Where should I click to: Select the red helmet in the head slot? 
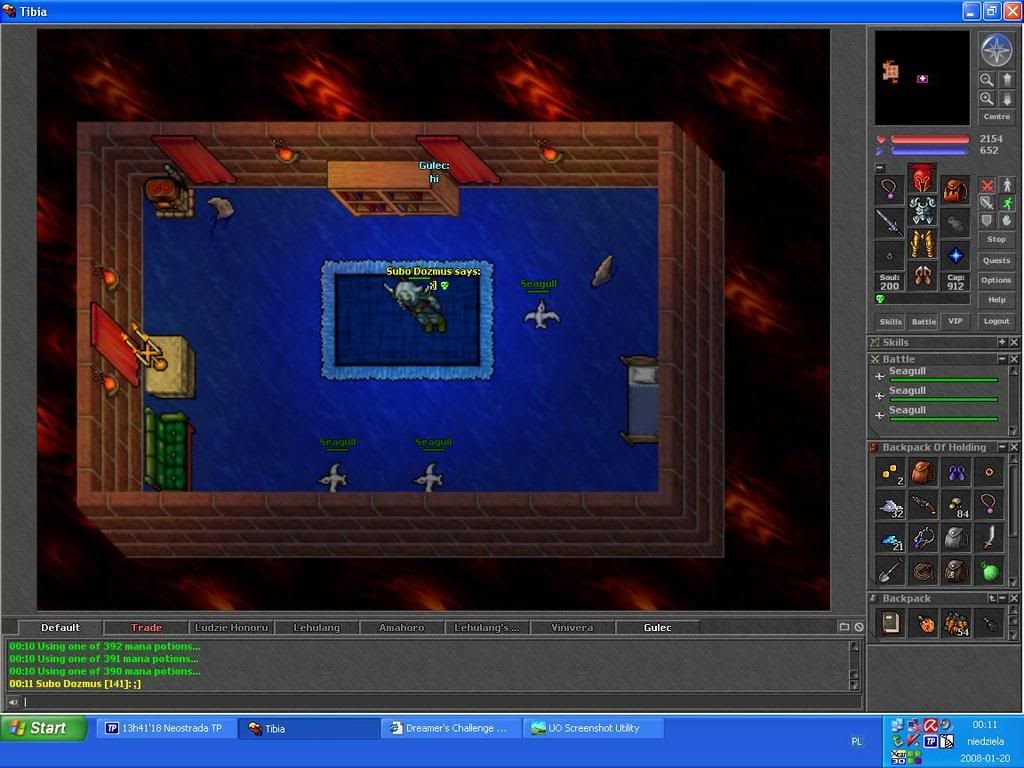tap(922, 178)
